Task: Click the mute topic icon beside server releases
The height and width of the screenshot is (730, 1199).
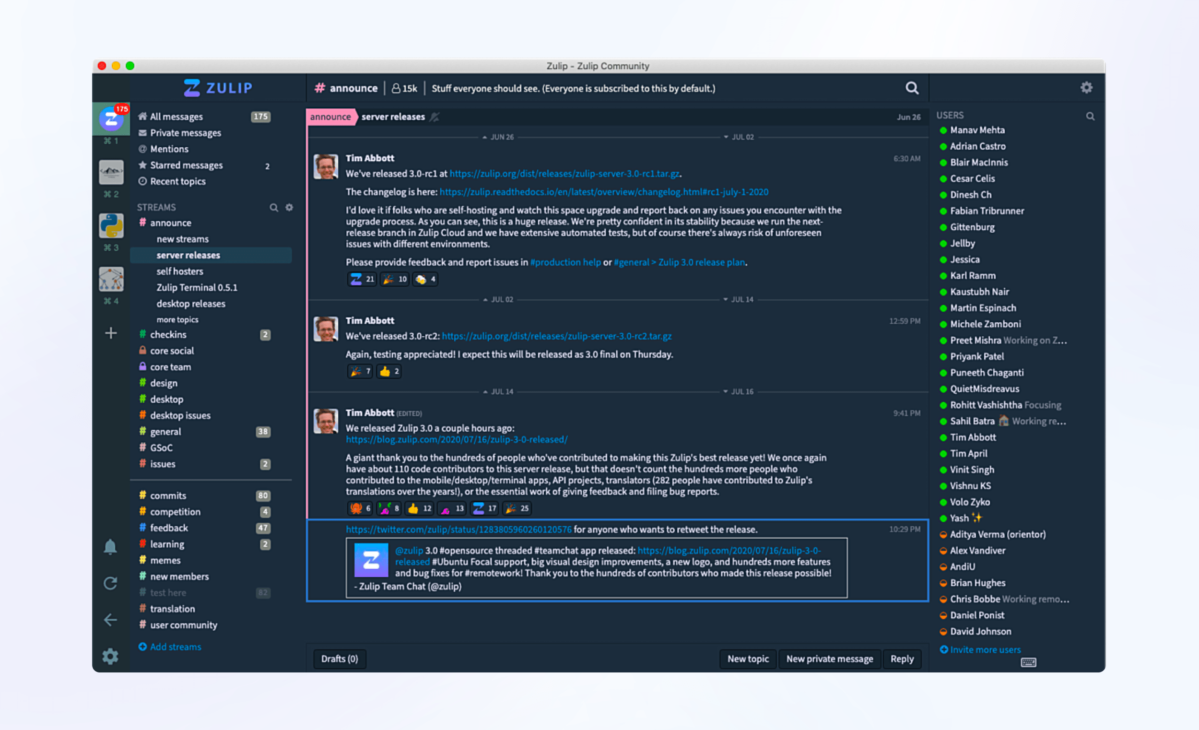Action: click(x=434, y=117)
